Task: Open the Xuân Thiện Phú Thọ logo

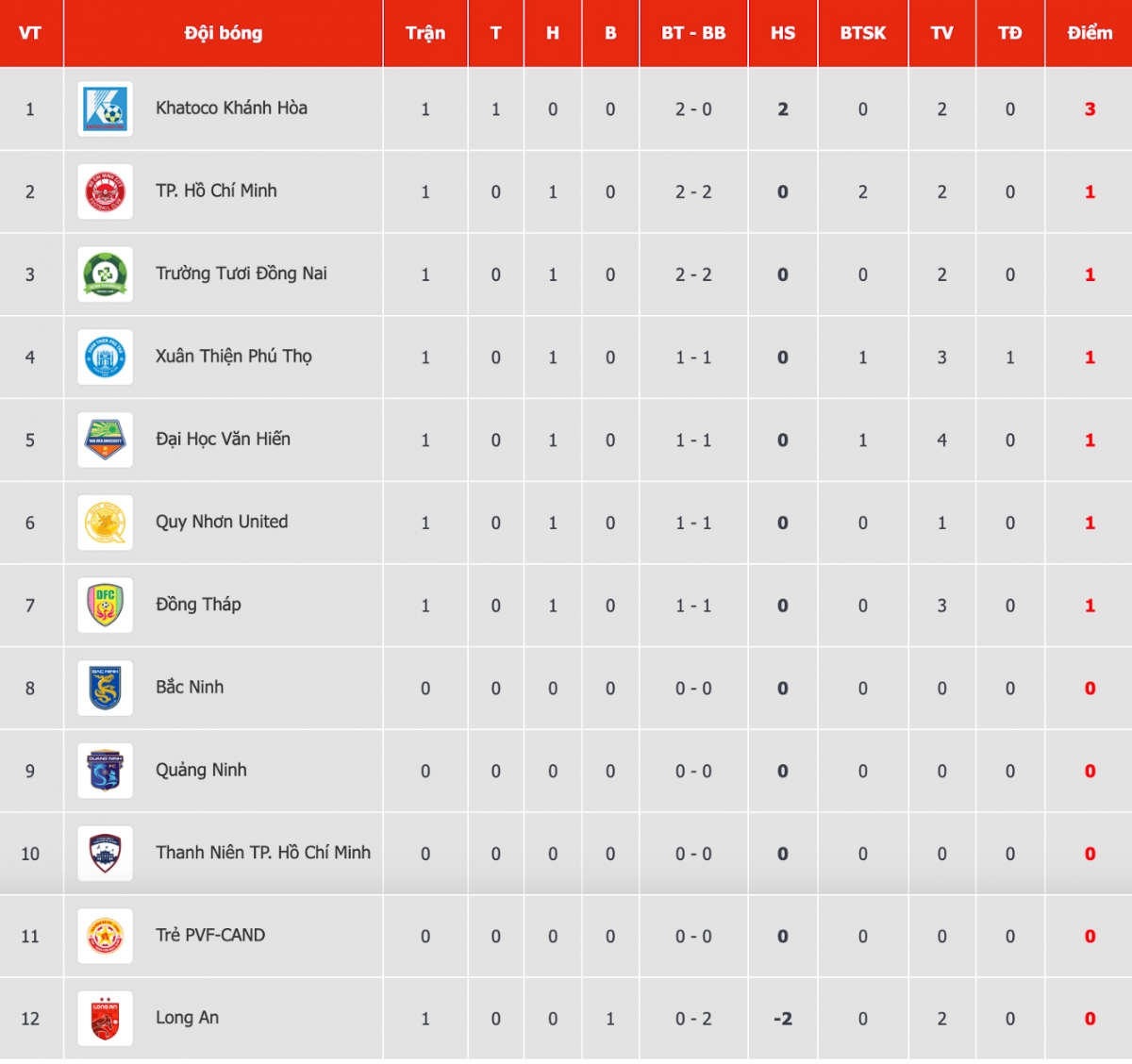Action: (x=105, y=357)
